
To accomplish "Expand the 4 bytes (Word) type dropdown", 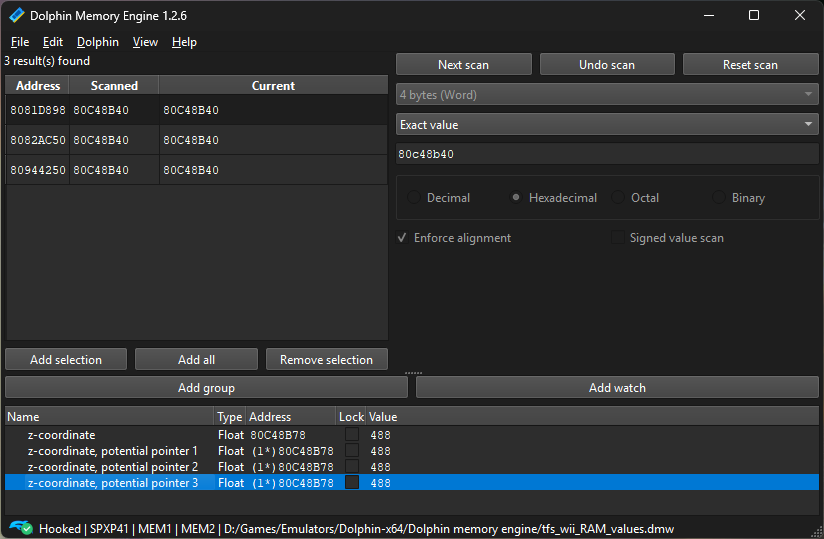I will click(x=607, y=95).
